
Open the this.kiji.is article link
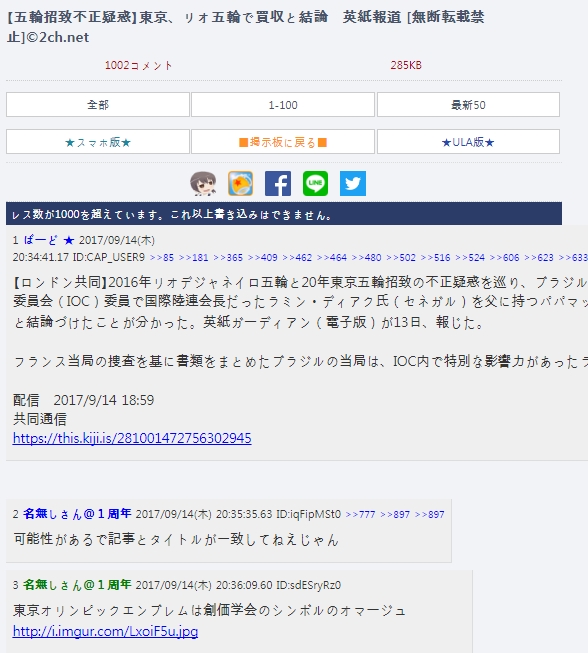132,438
